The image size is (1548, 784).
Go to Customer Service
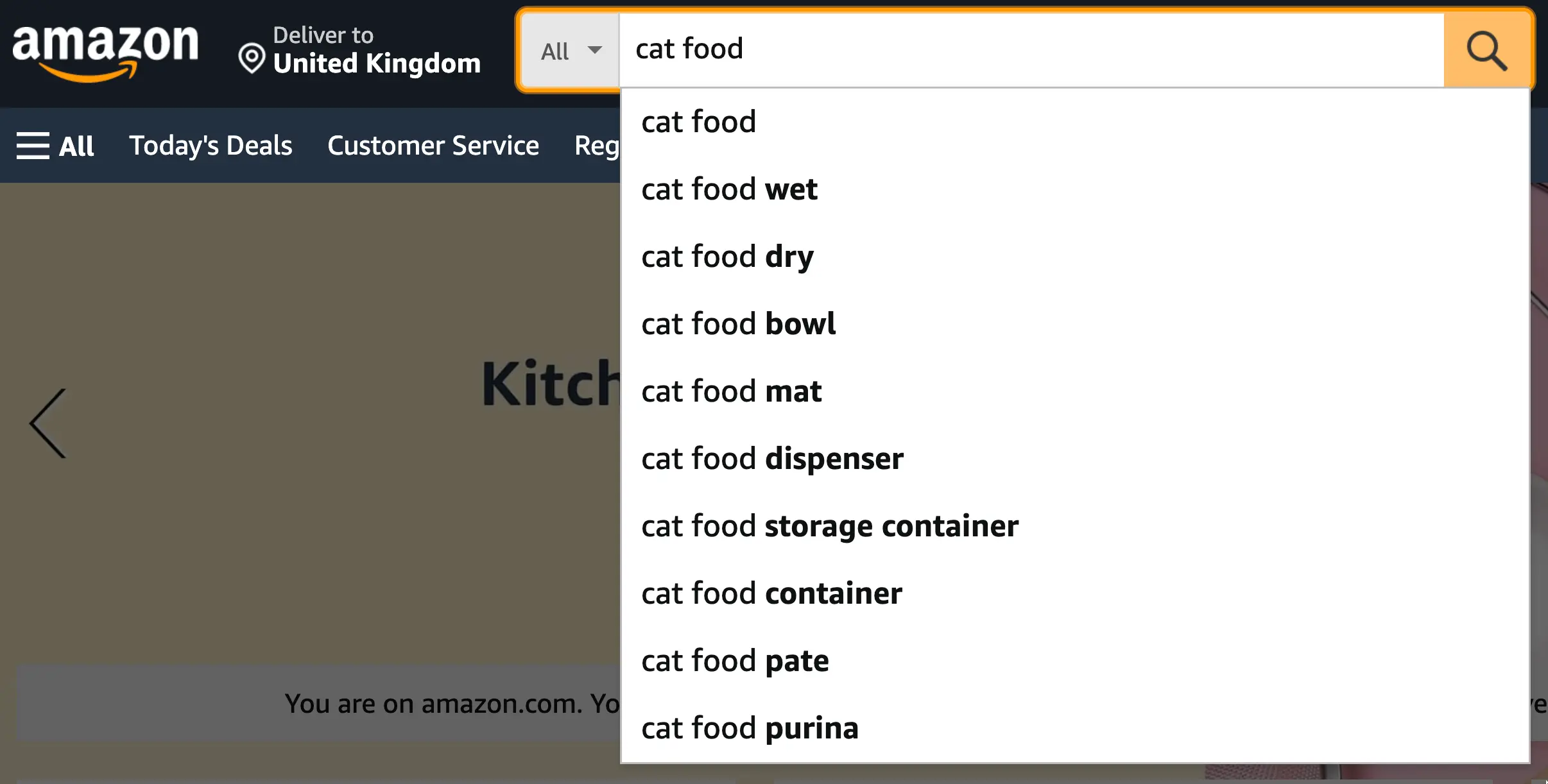click(433, 146)
